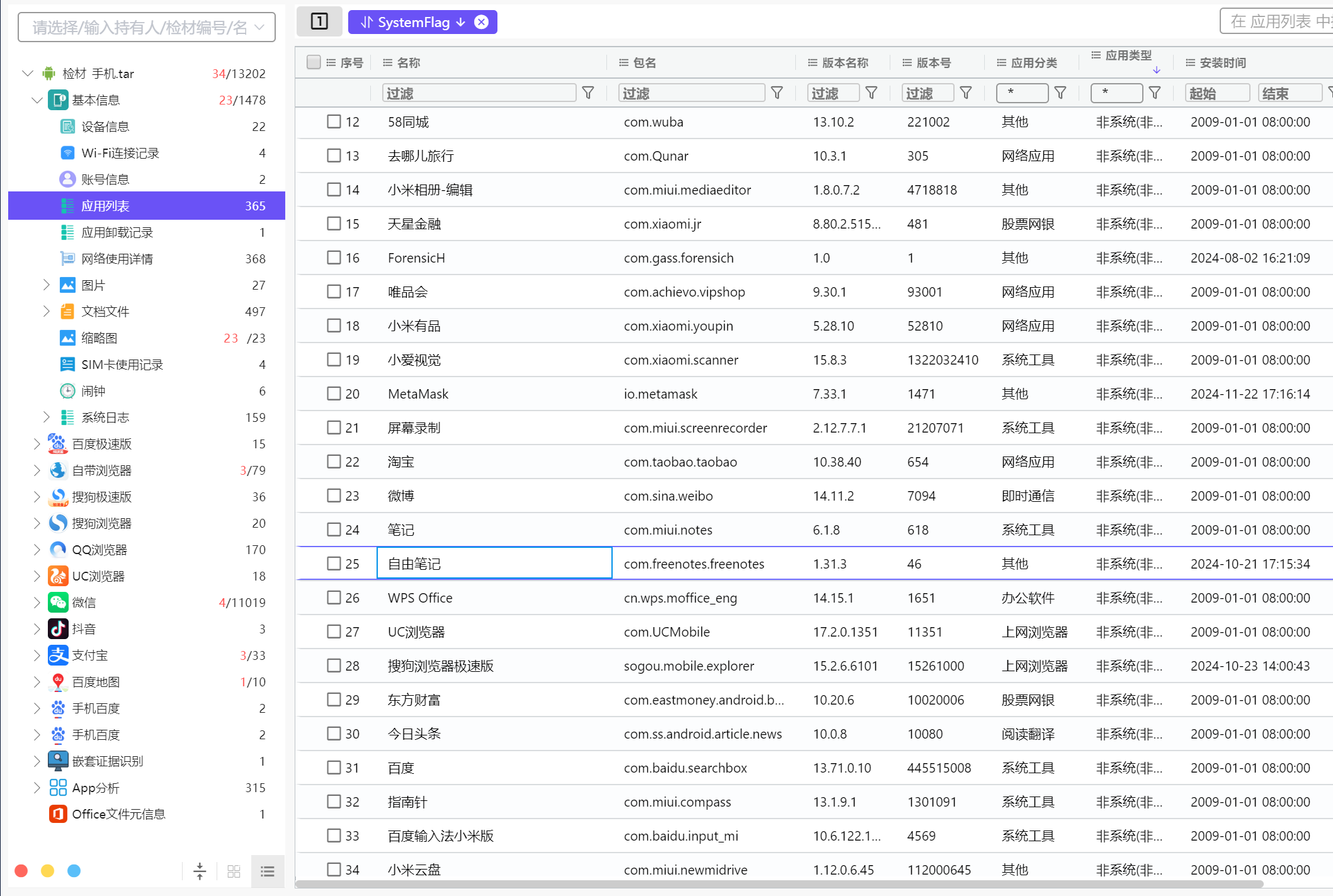The width and height of the screenshot is (1333, 896).
Task: Check the box for row 20 MetaMask
Action: (334, 394)
